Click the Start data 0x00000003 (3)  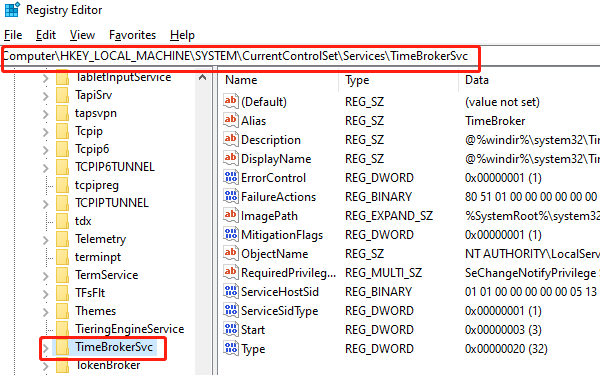(503, 330)
